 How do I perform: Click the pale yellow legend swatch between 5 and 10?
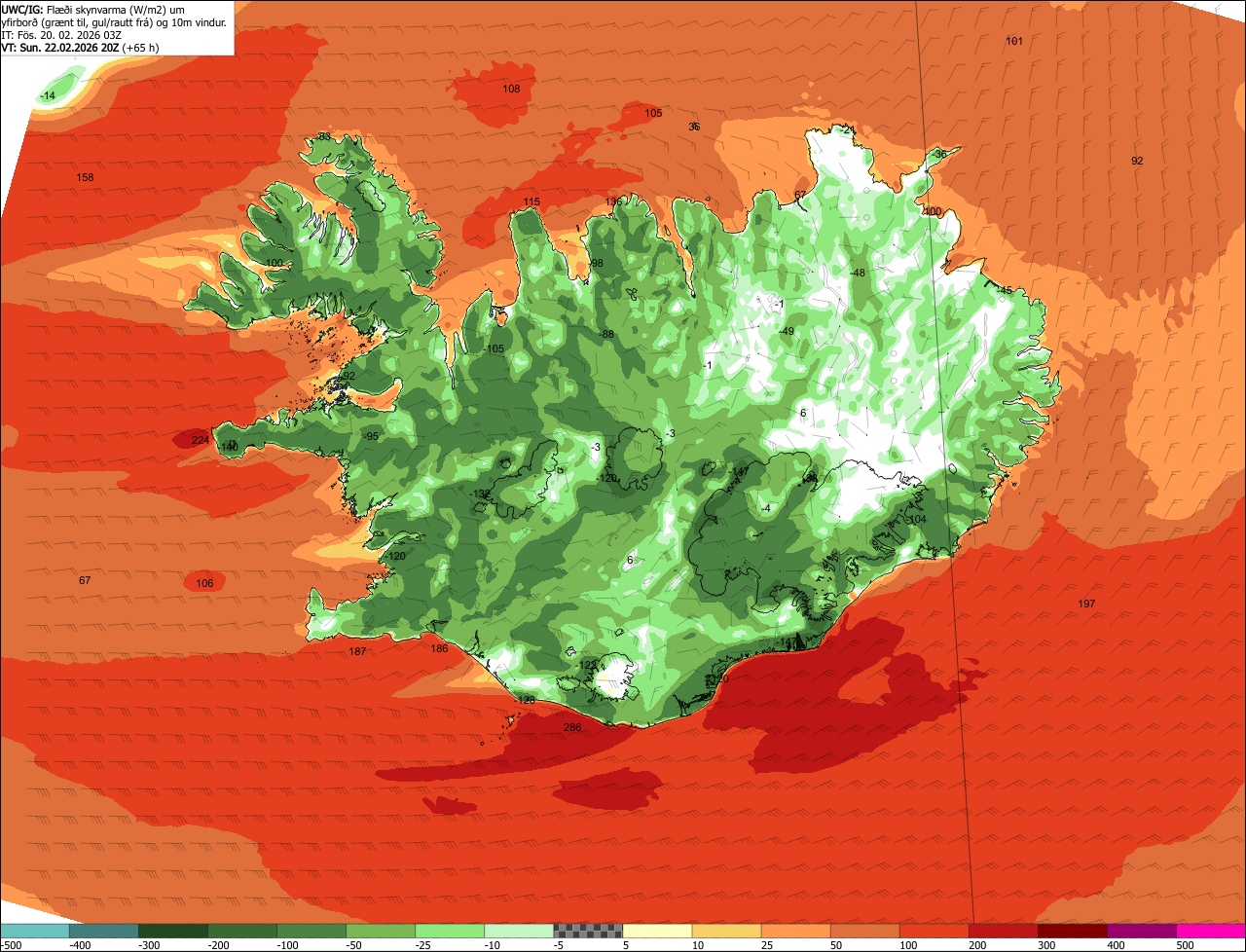(x=657, y=930)
